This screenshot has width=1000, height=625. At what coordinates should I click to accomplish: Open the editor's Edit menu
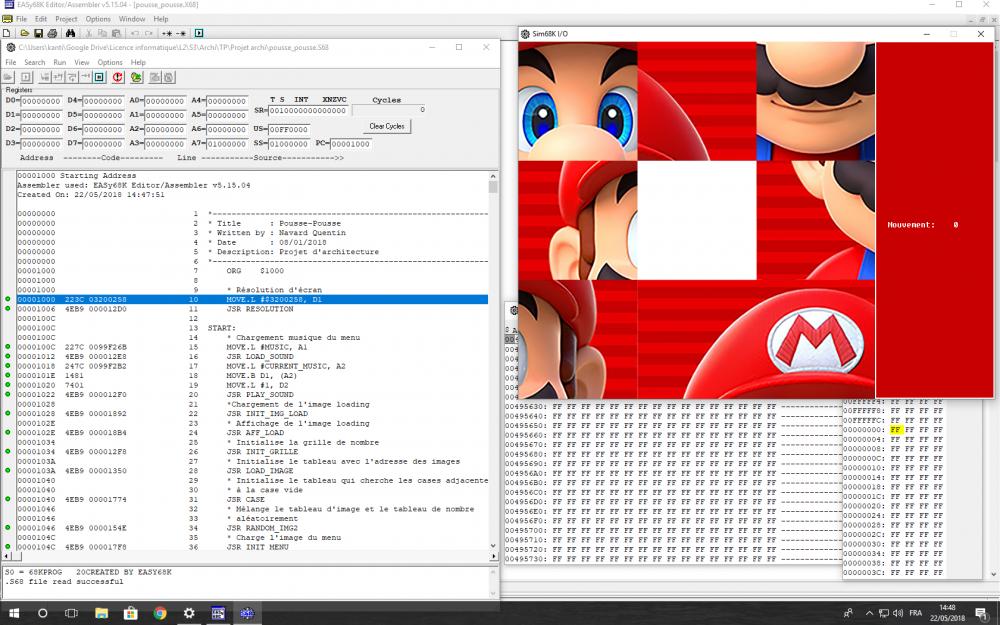point(41,19)
